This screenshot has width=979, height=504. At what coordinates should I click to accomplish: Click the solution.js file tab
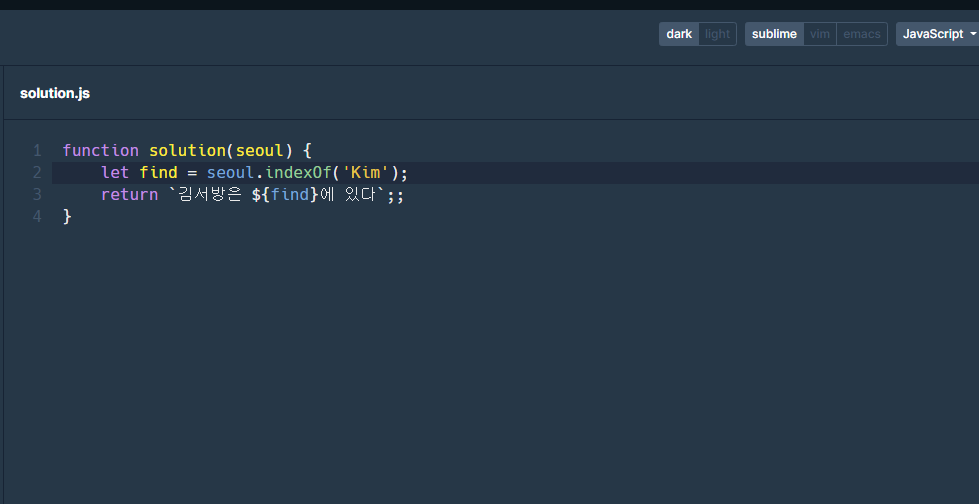pos(55,93)
